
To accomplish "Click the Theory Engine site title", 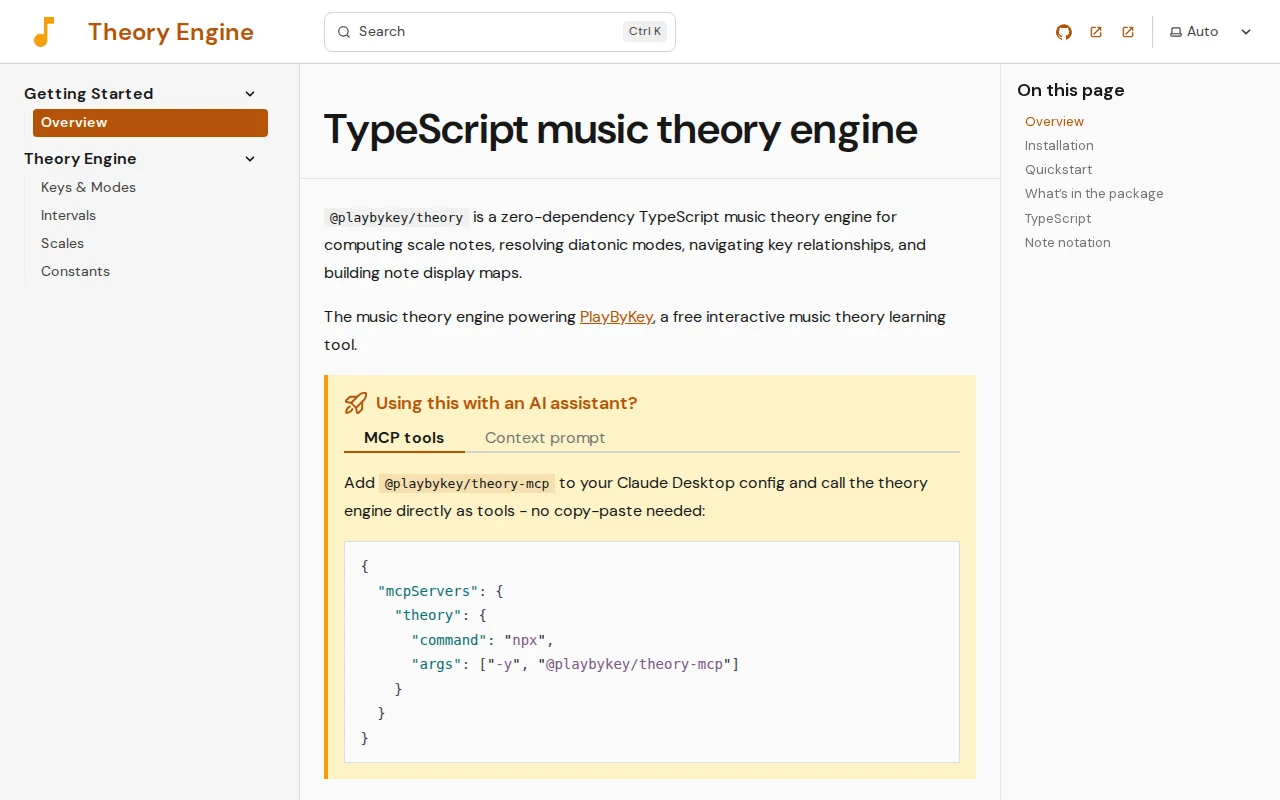I will tap(171, 32).
